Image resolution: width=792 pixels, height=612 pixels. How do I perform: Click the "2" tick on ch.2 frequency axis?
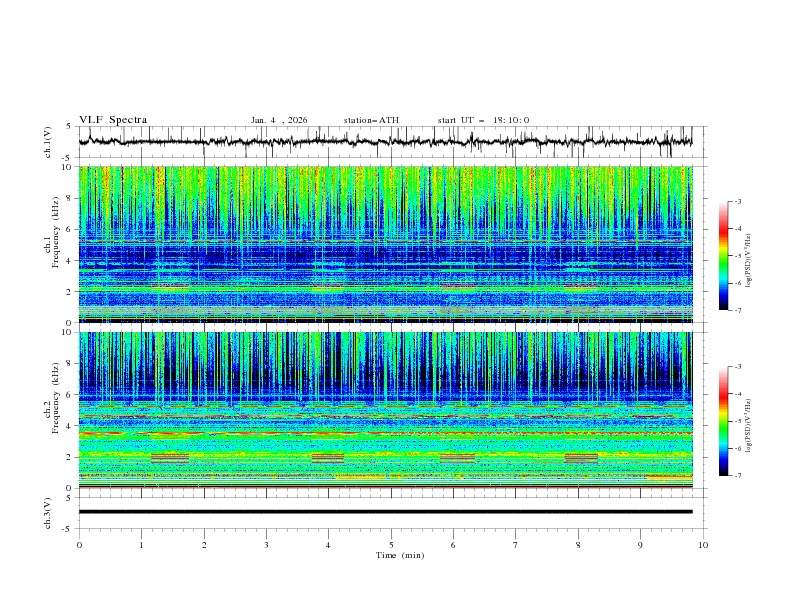click(70, 457)
